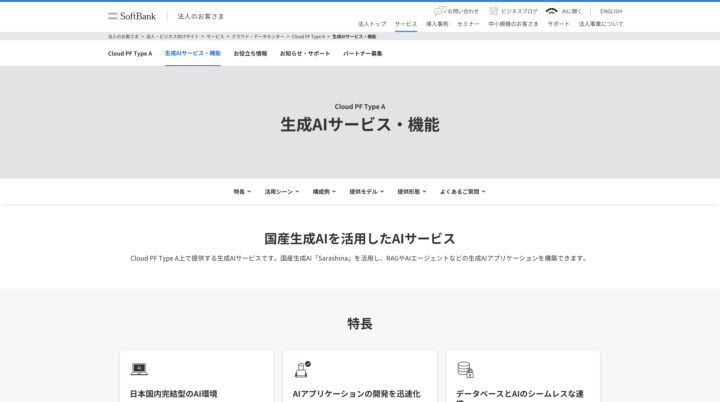
Task: Click the developer icon on the AIアプリケーション開発 card
Action: [x=303, y=369]
